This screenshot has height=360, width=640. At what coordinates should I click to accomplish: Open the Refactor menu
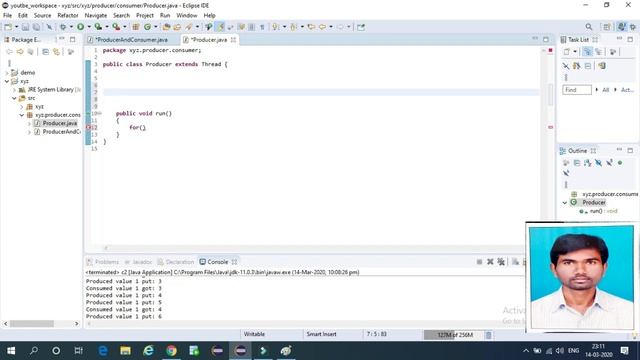pos(68,16)
